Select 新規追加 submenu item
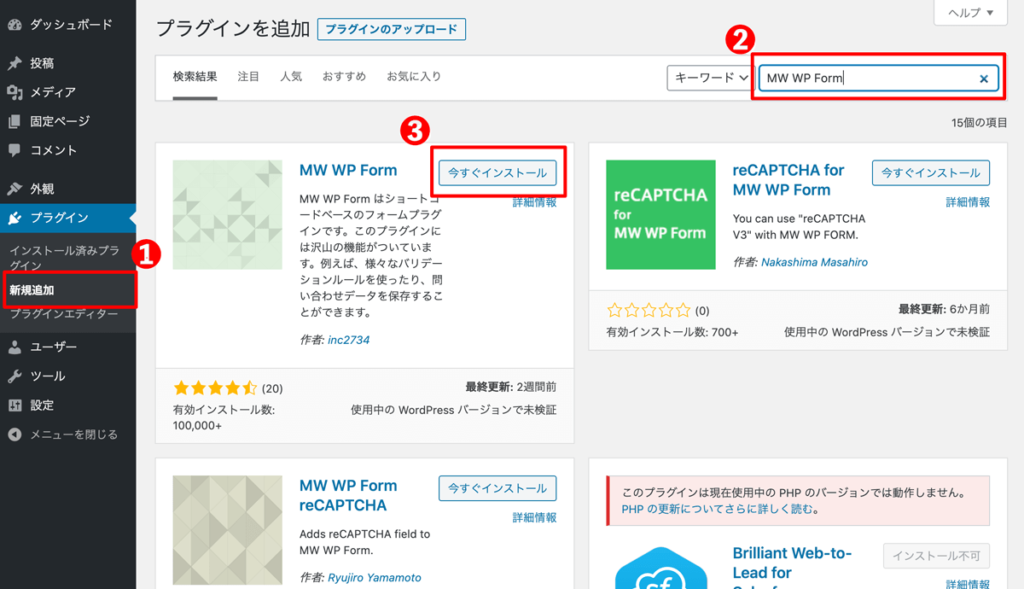Viewport: 1024px width, 589px height. point(31,291)
